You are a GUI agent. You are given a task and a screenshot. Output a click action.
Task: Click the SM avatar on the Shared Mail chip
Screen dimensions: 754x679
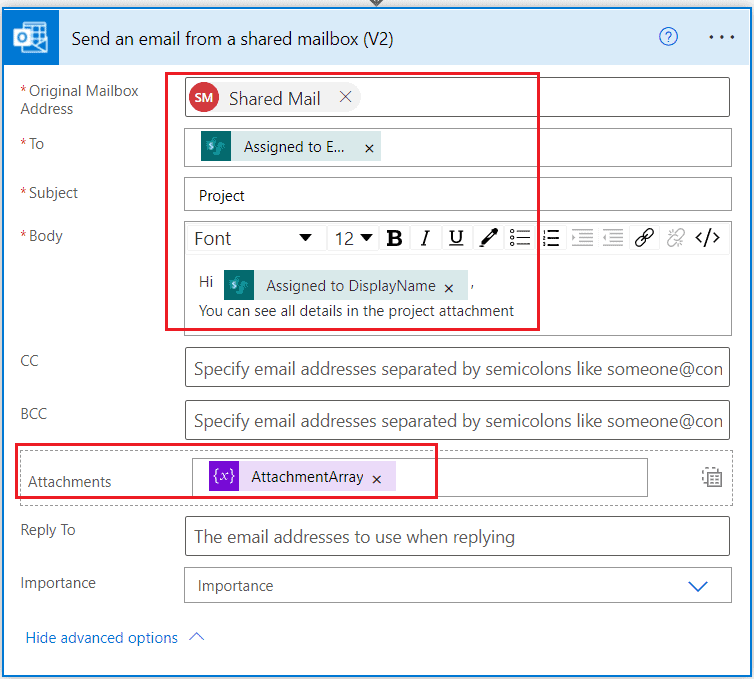204,98
